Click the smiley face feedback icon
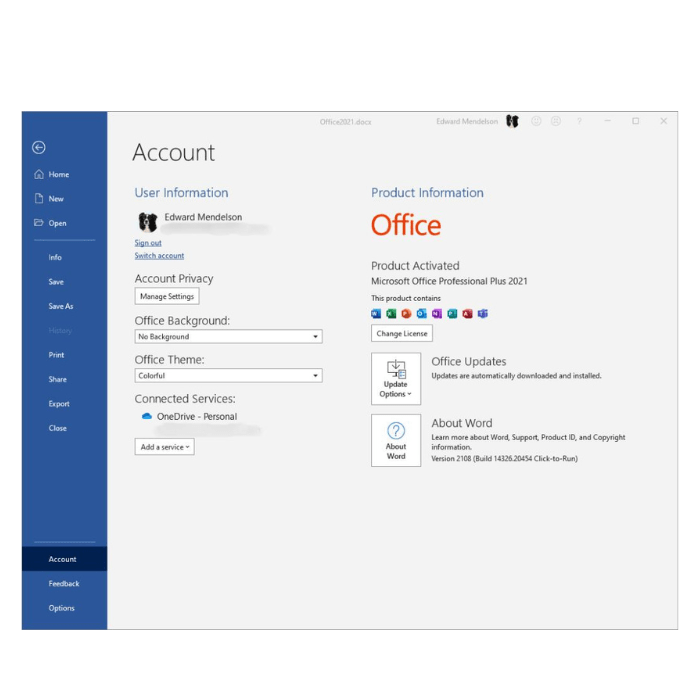This screenshot has width=700, height=700. pyautogui.click(x=536, y=121)
